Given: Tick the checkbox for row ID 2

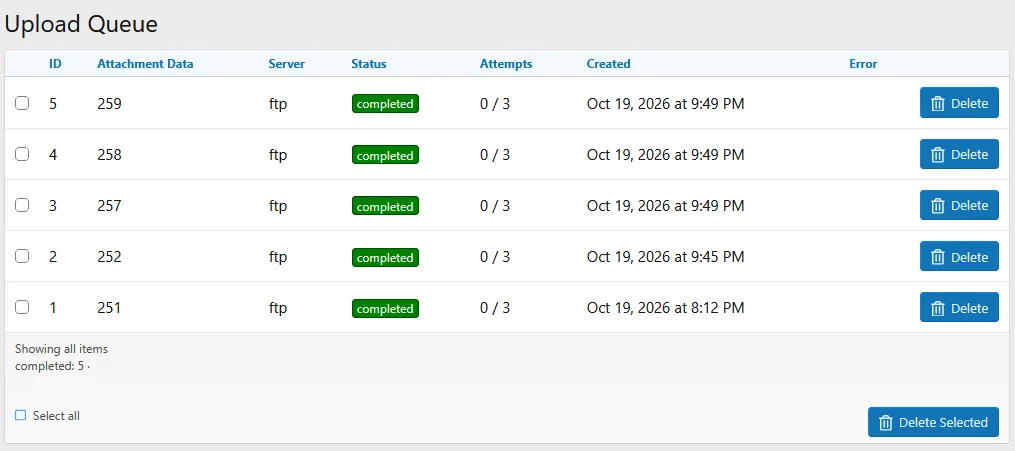Looking at the screenshot, I should click(x=22, y=256).
